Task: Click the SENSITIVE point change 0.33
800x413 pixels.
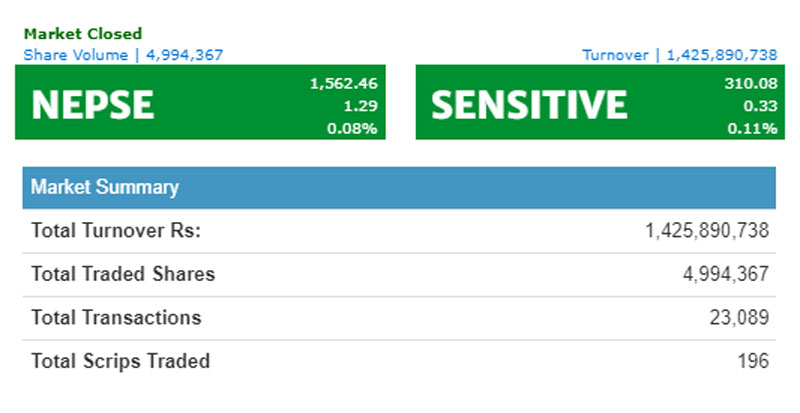Action: [x=761, y=106]
